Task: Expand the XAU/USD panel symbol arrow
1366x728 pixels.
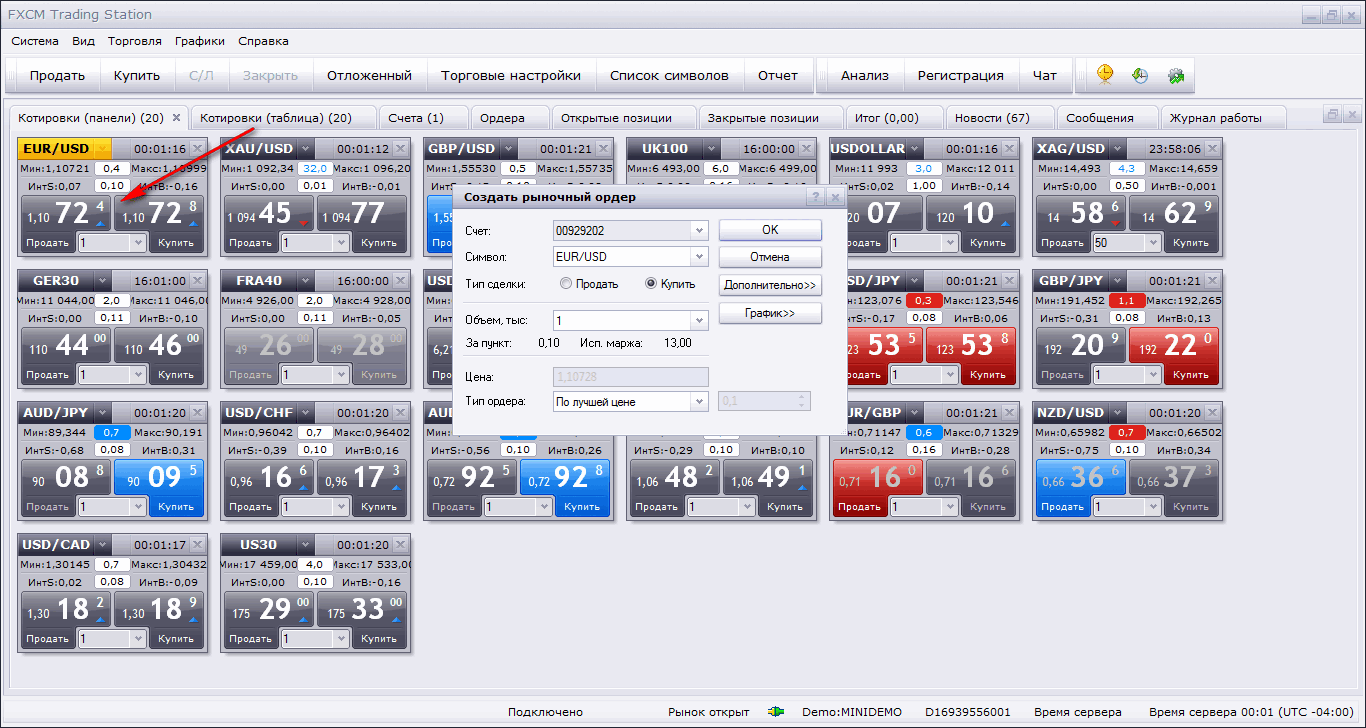Action: [x=304, y=149]
